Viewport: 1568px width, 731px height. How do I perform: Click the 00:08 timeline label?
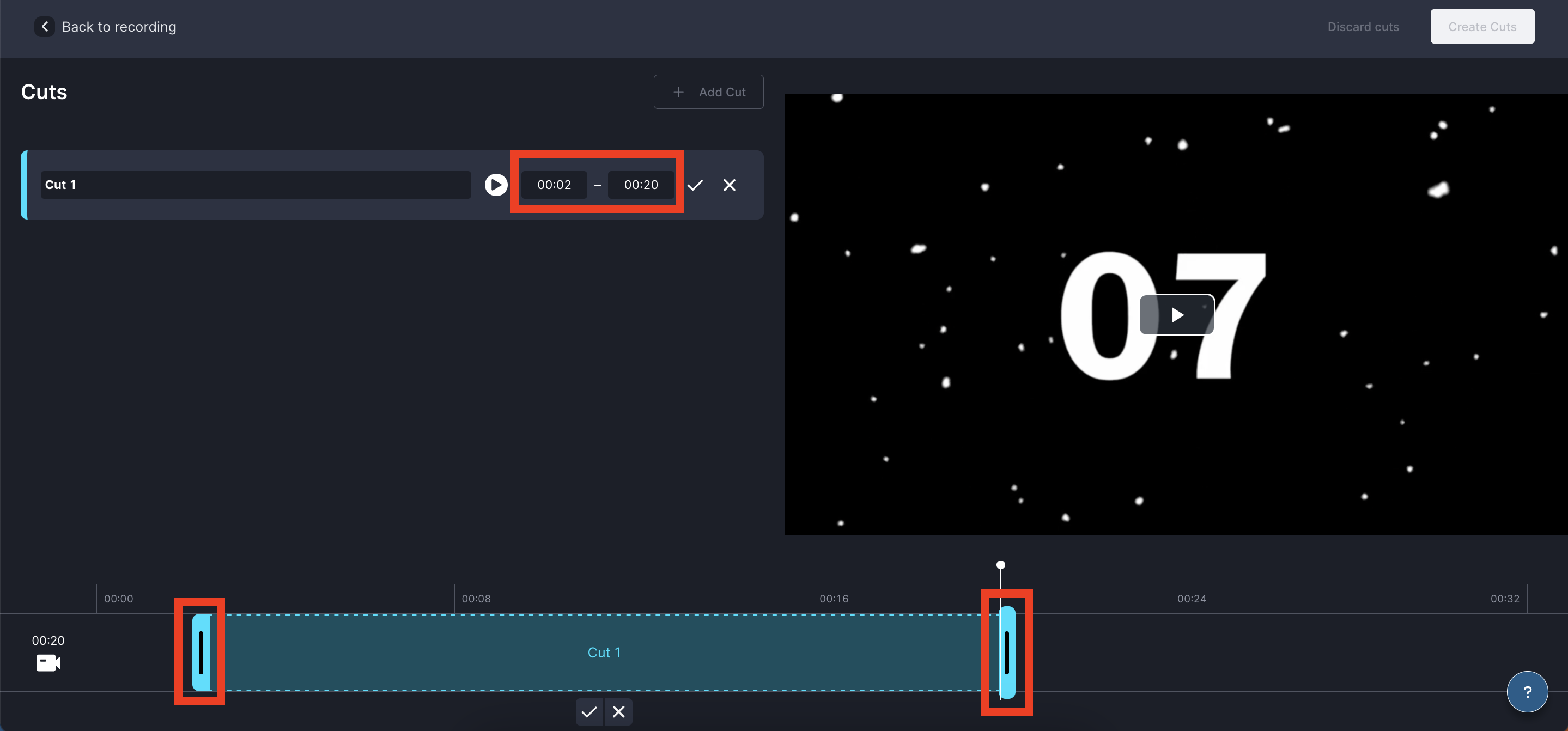tap(476, 599)
